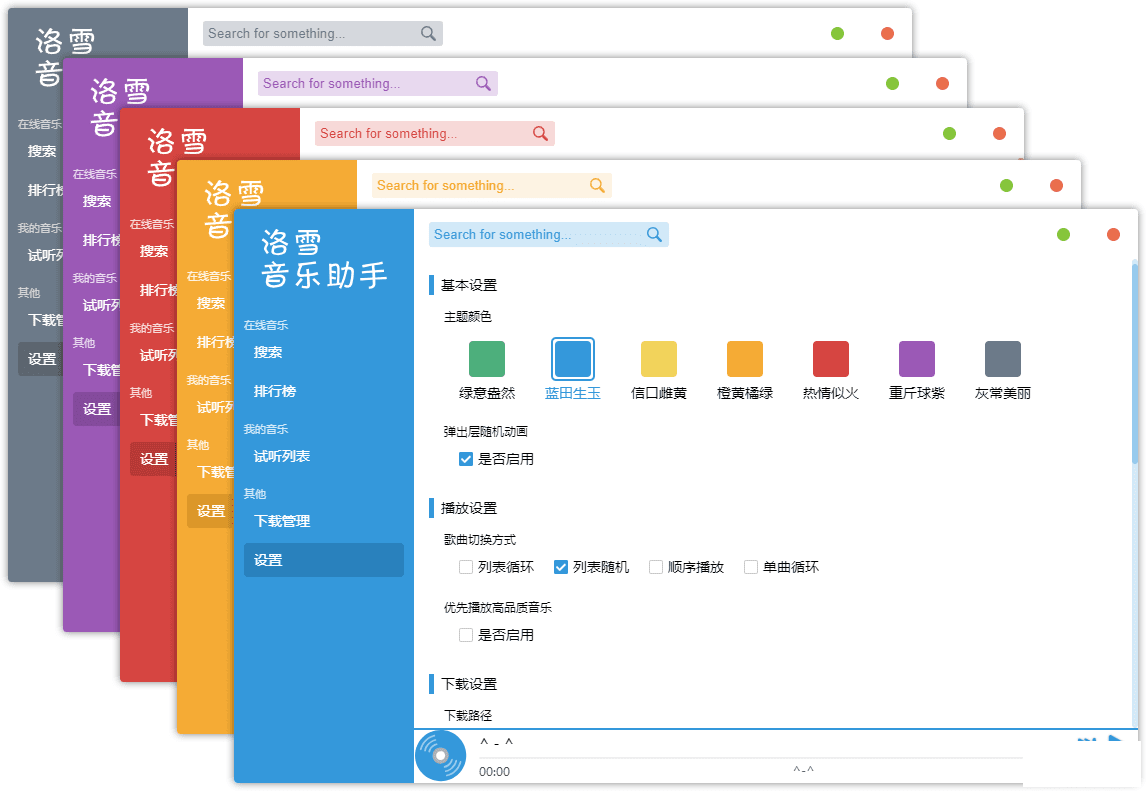This screenshot has height=792, width=1146.
Task: Click the purple window's search magnifier icon
Action: [483, 84]
